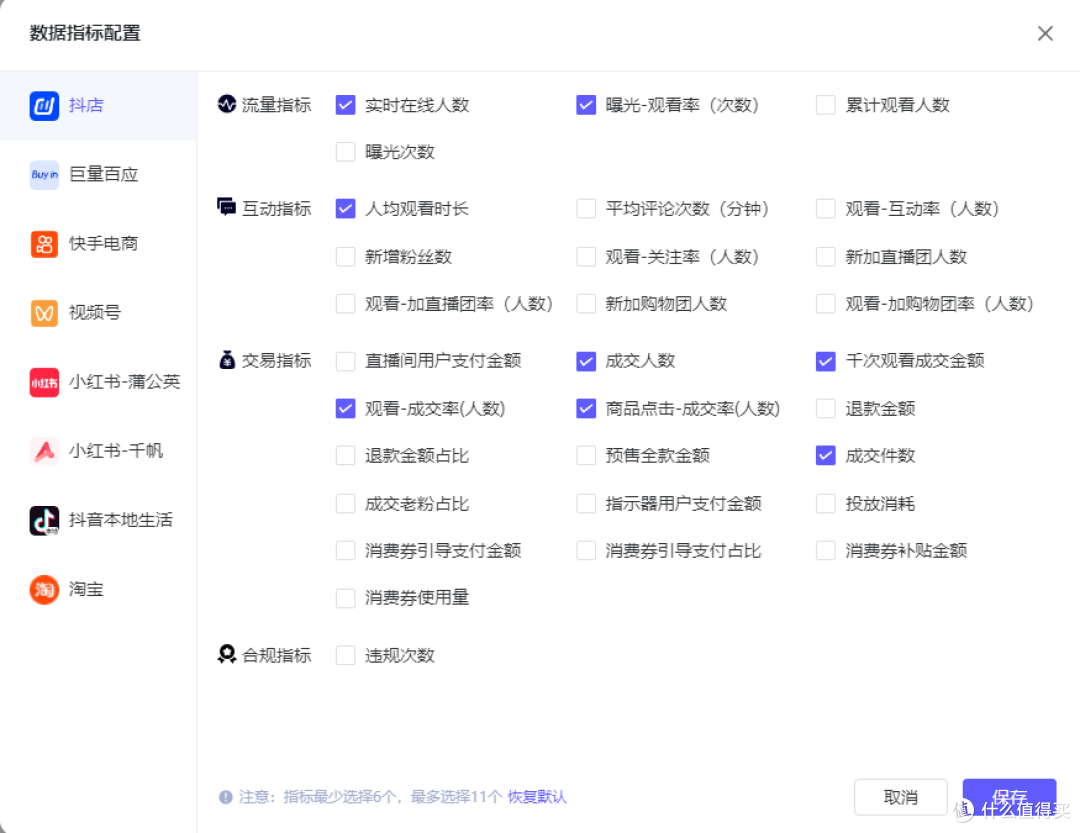The width and height of the screenshot is (1080, 833).
Task: Uncheck 成交件数 checkbox
Action: click(x=826, y=455)
